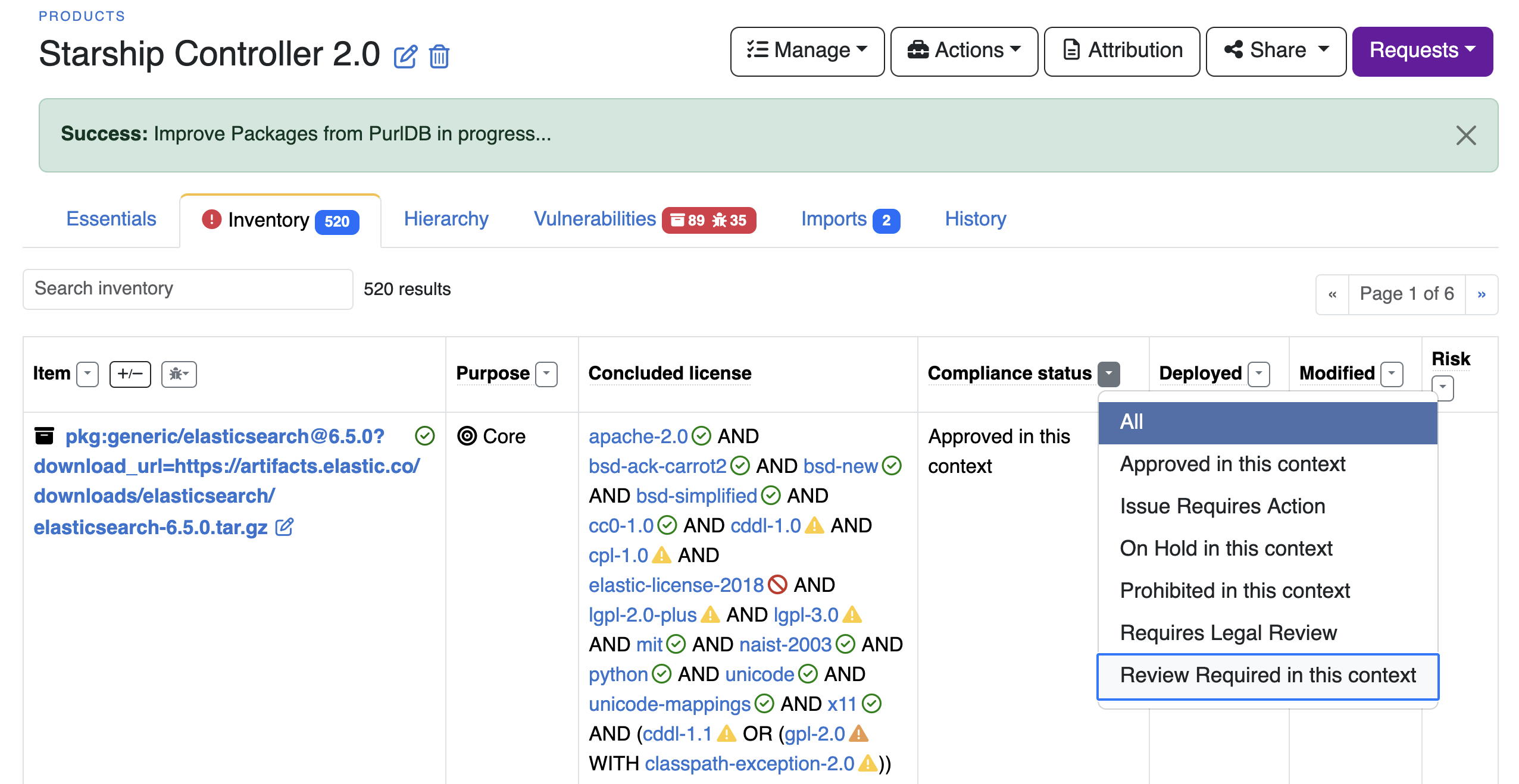1519x784 pixels.
Task: Click the Attribution button
Action: tap(1122, 51)
